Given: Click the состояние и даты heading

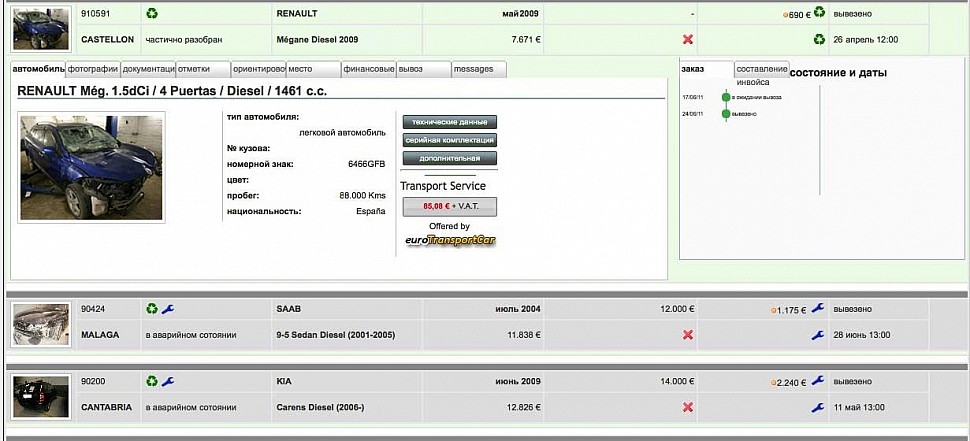Looking at the screenshot, I should [838, 73].
